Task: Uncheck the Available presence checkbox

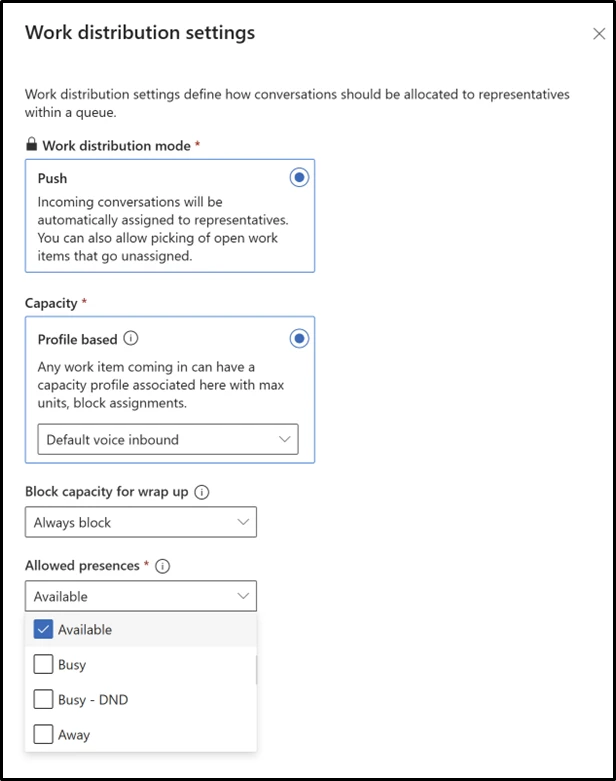Action: coord(43,630)
